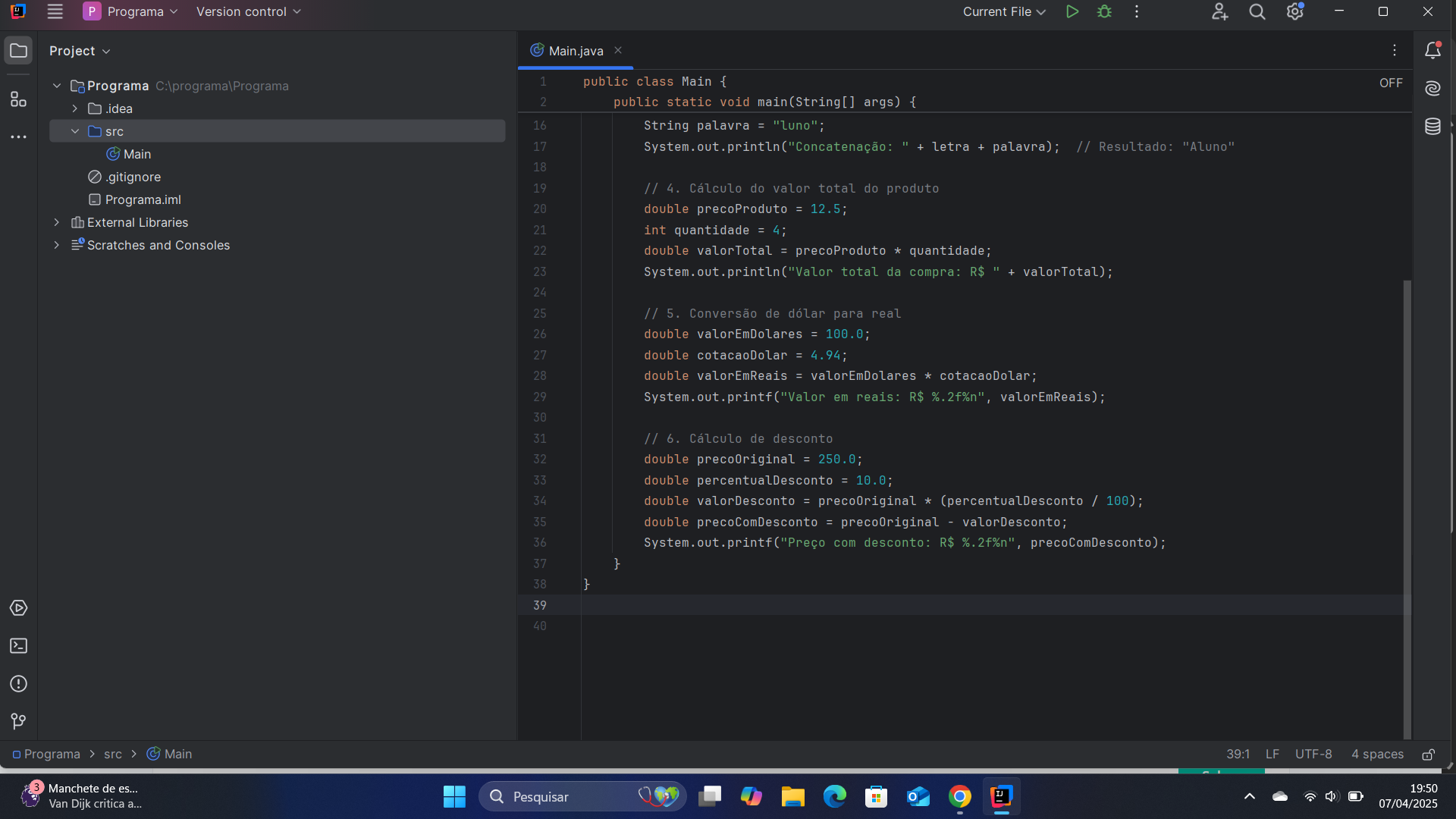Open the Project view dropdown
This screenshot has height=819, width=1456.
point(80,51)
